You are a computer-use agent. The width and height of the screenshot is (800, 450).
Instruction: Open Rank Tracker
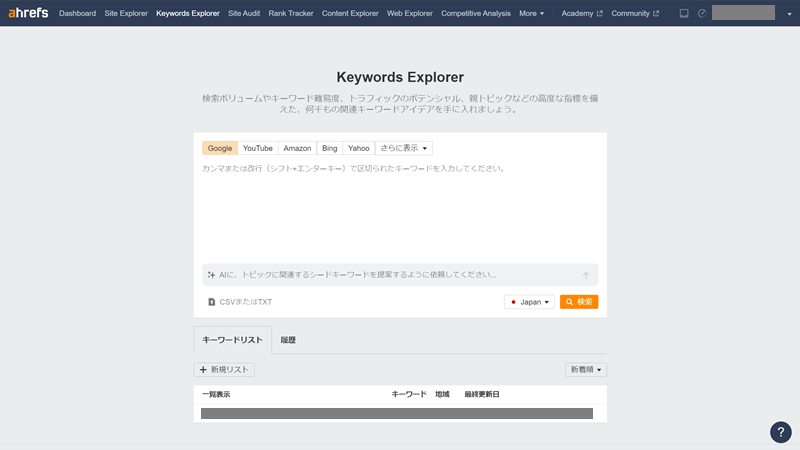(291, 13)
